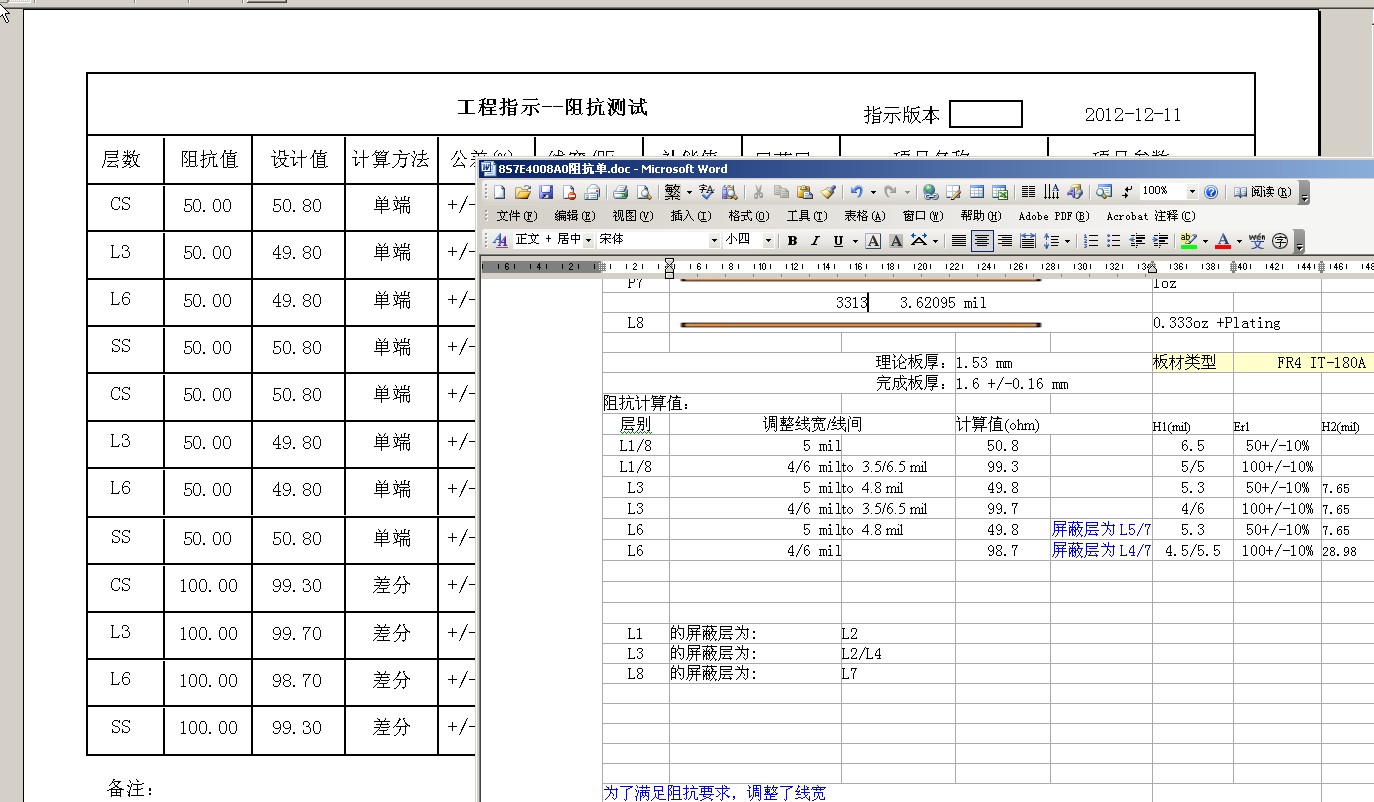This screenshot has height=802, width=1374.
Task: Toggle right alignment button
Action: pos(1005,240)
